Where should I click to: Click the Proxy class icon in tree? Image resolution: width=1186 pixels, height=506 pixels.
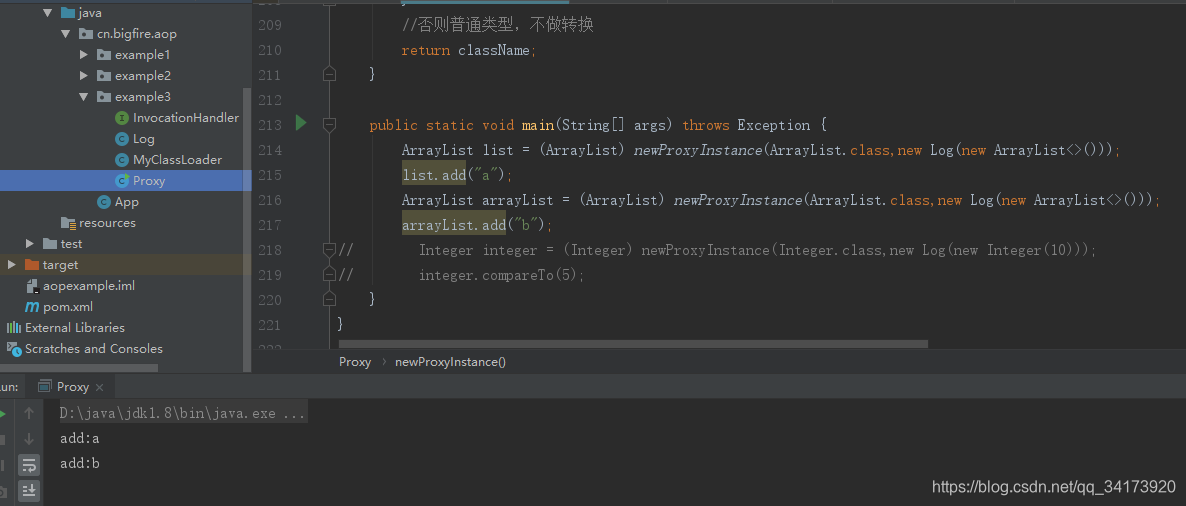pos(121,181)
